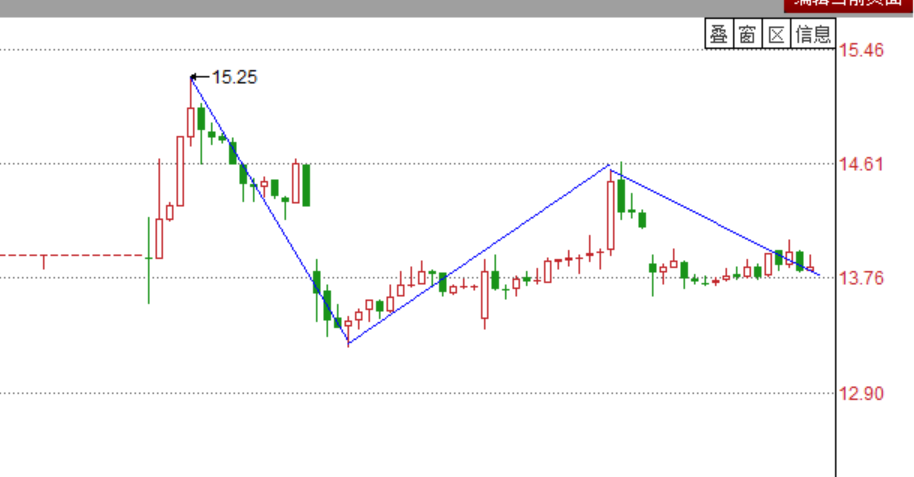Screen dimensions: 914x477
Task: Click the 区 range statistics button
Action: click(x=776, y=34)
